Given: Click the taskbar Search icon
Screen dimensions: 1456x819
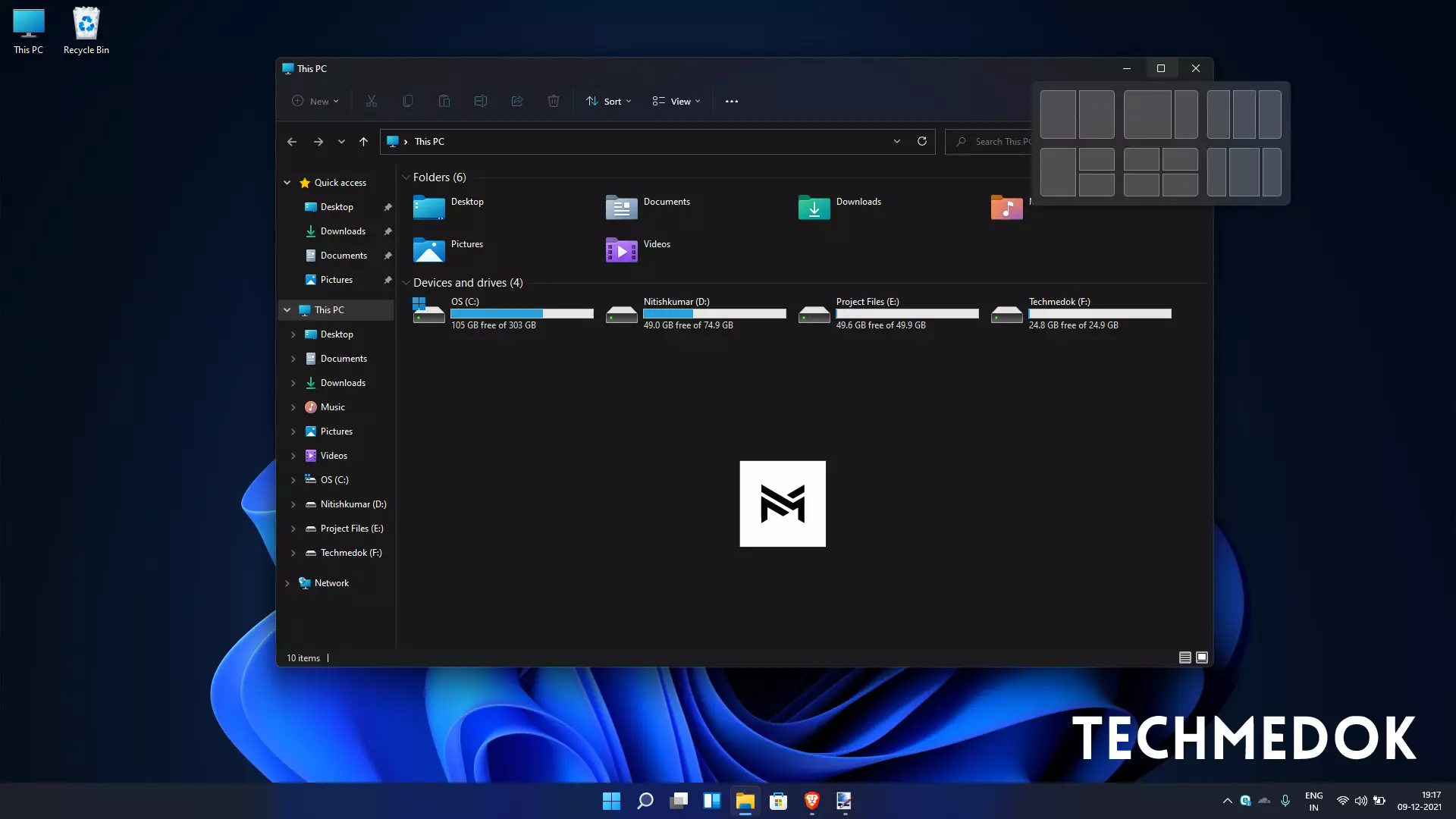Looking at the screenshot, I should 645,801.
